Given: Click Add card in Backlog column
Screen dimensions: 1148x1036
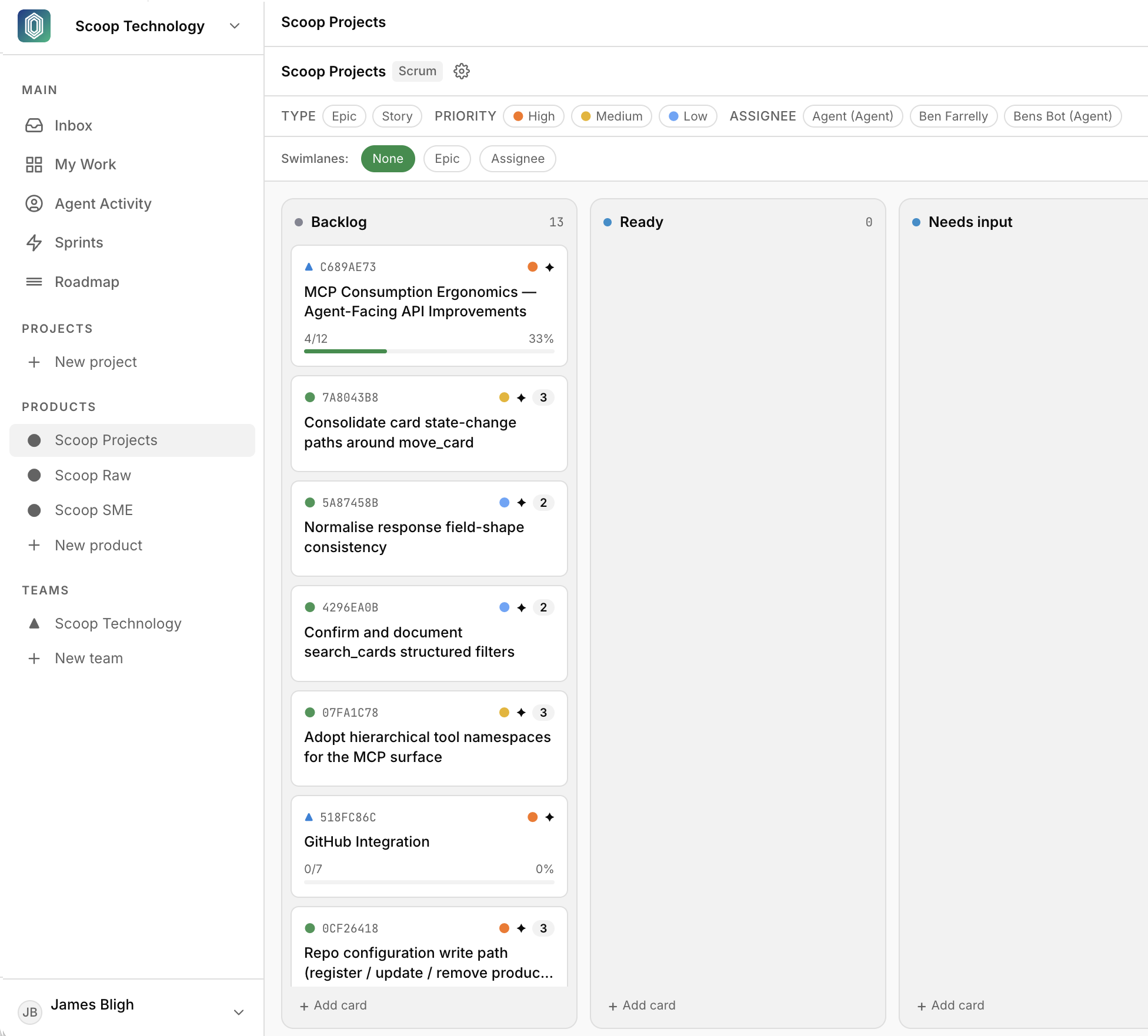Looking at the screenshot, I should [x=333, y=1005].
